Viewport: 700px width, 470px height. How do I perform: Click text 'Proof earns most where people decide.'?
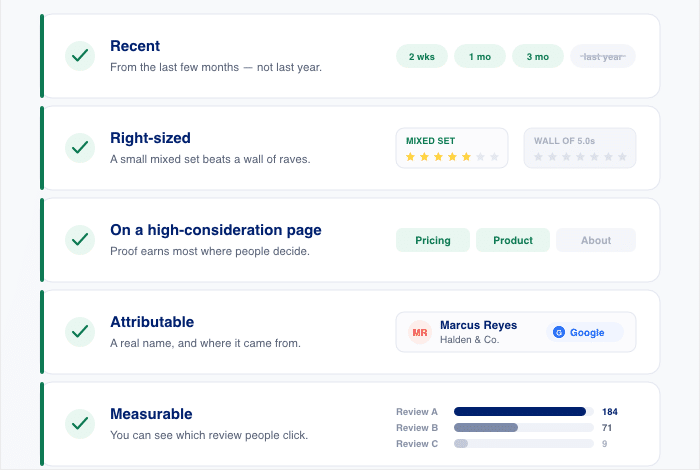click(x=210, y=251)
